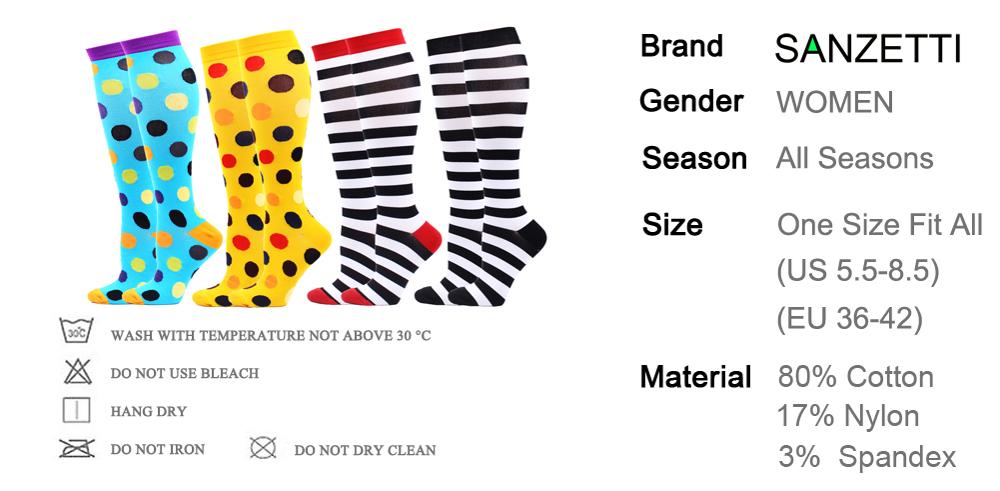Click the All Seasons text
The height and width of the screenshot is (491, 1000).
[854, 158]
